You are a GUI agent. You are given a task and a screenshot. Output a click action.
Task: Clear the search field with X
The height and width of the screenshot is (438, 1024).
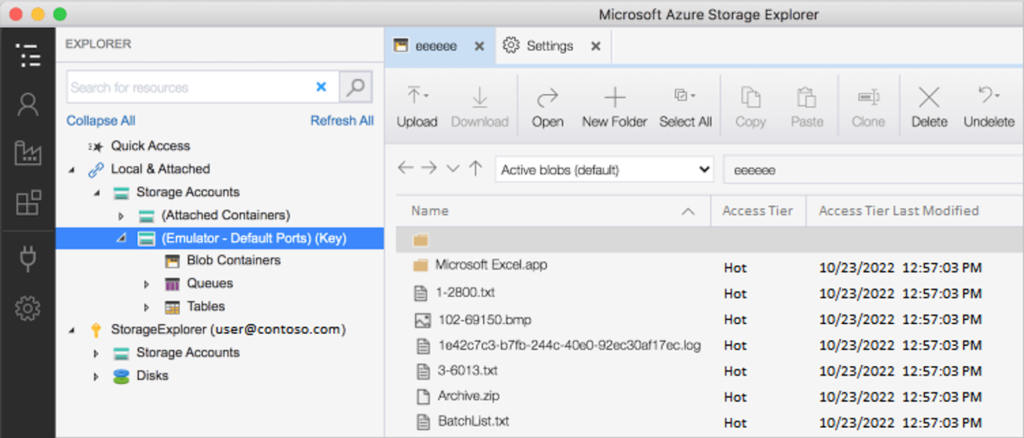point(321,87)
